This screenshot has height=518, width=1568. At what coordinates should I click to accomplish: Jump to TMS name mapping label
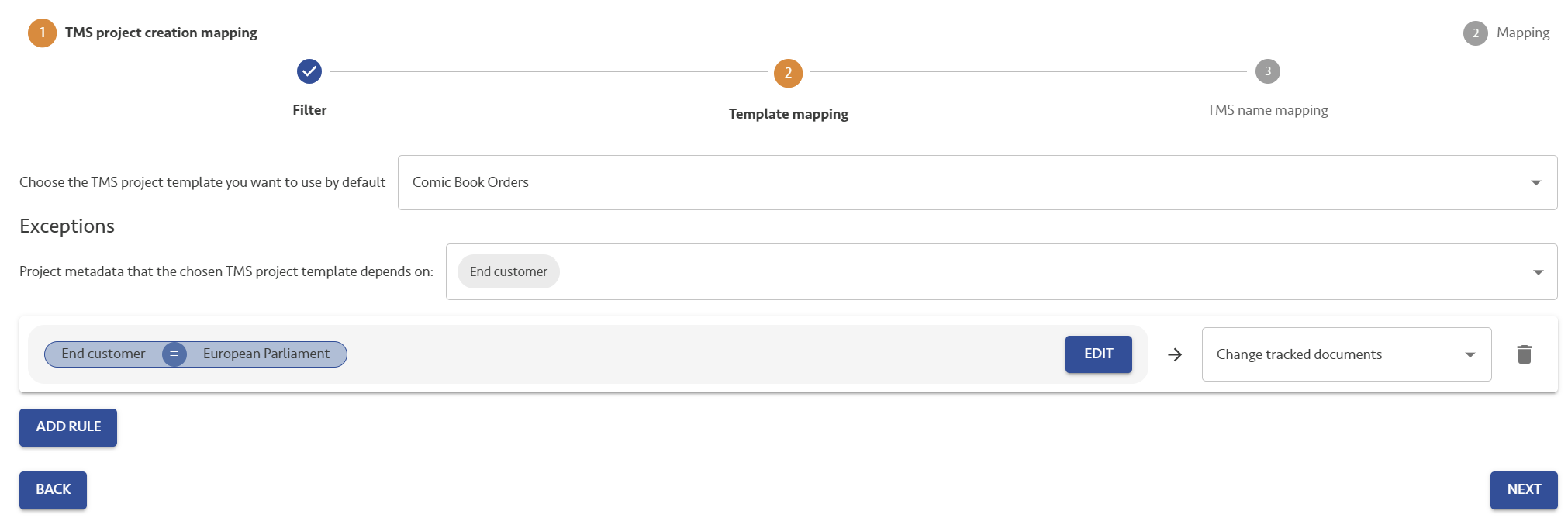click(1267, 110)
